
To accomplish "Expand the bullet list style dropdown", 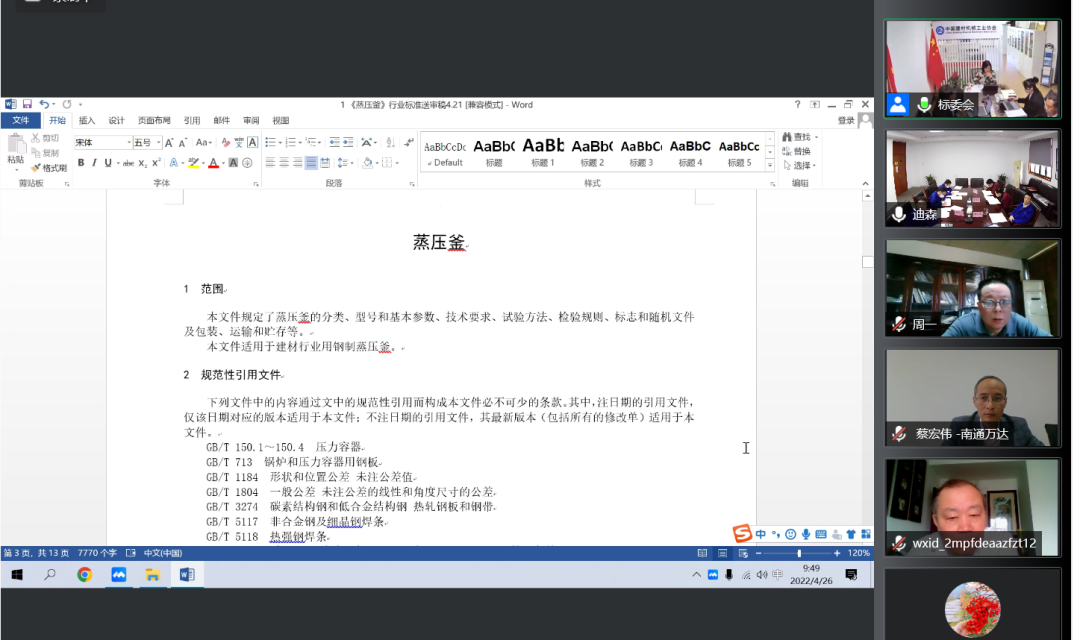I will click(281, 141).
